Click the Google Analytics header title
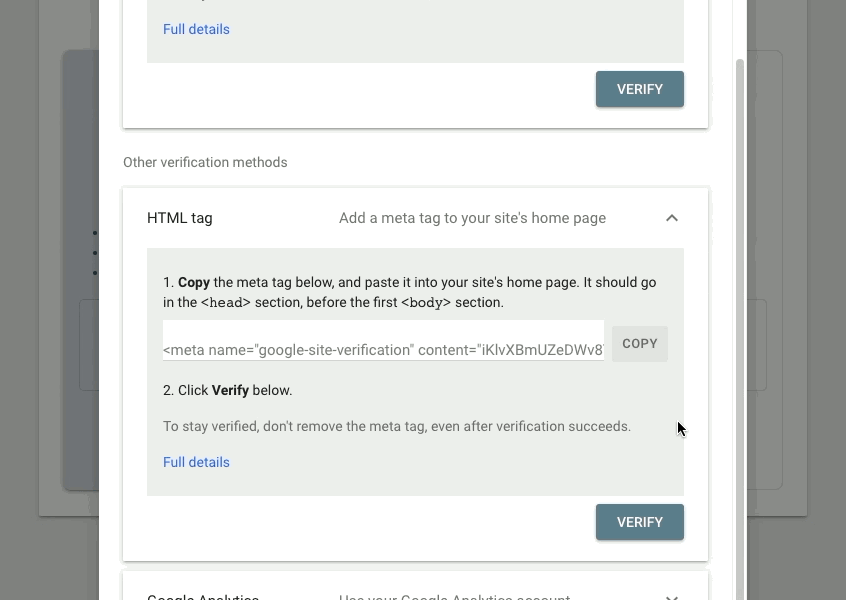The height and width of the screenshot is (600, 846). (x=203, y=596)
